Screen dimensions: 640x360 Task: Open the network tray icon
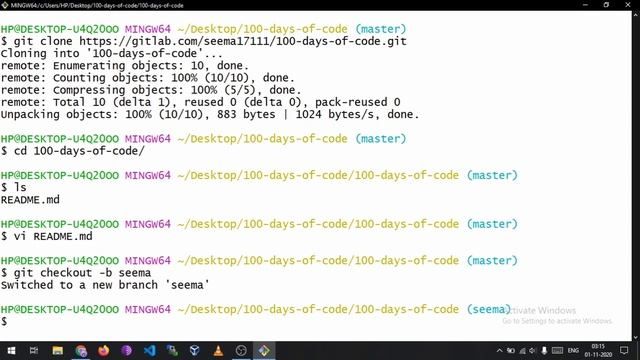[522, 351]
